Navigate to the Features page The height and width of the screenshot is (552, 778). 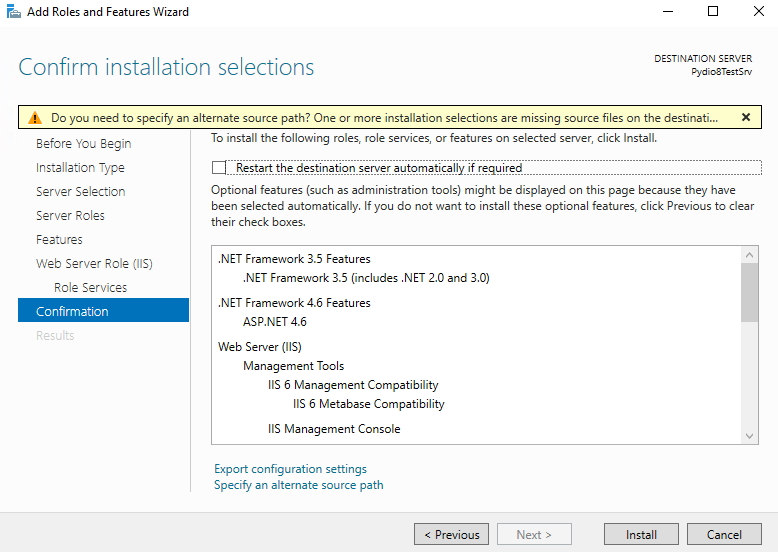(x=59, y=240)
